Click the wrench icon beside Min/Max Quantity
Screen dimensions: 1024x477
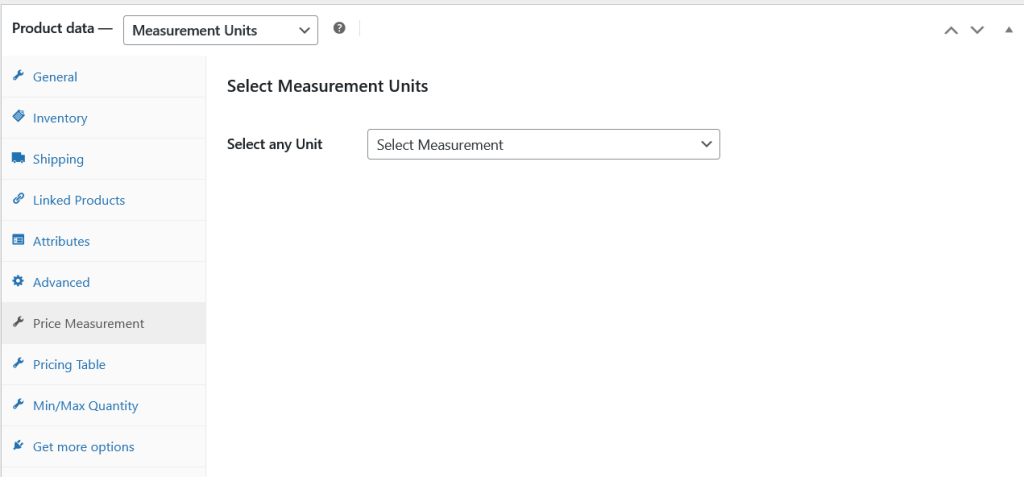pyautogui.click(x=18, y=405)
